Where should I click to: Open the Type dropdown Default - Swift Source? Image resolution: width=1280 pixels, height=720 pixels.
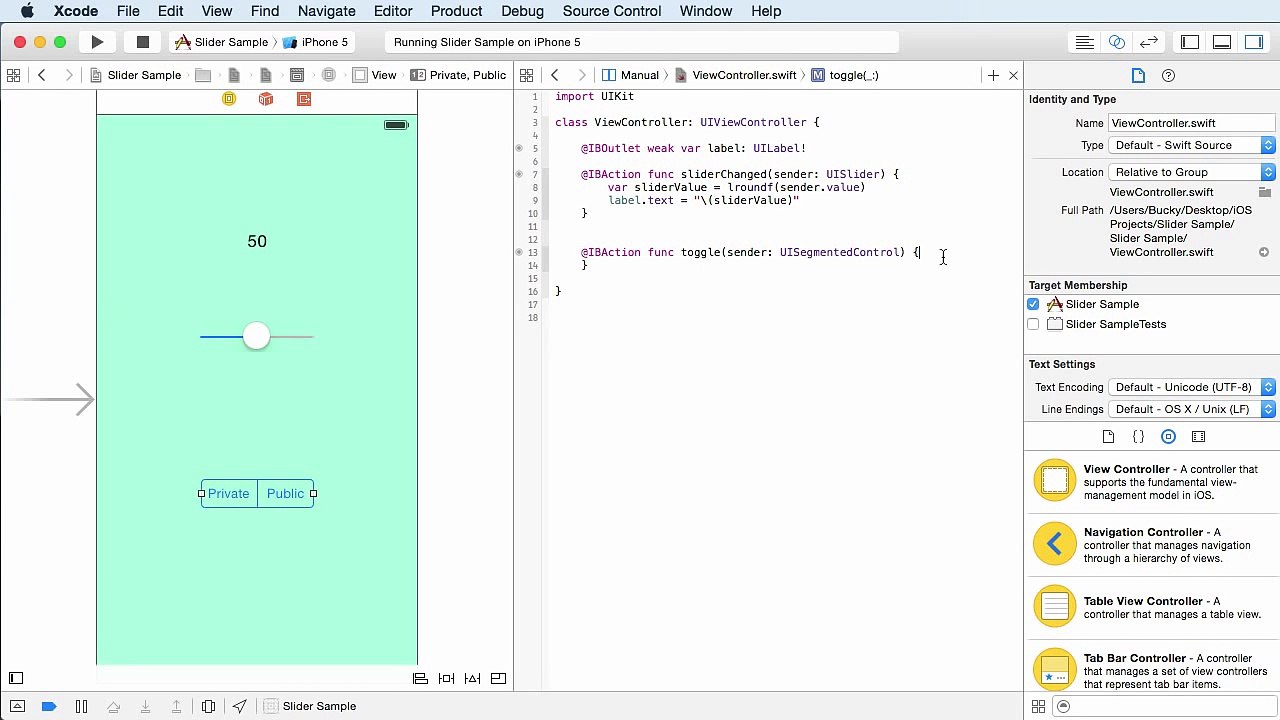pyautogui.click(x=1192, y=145)
